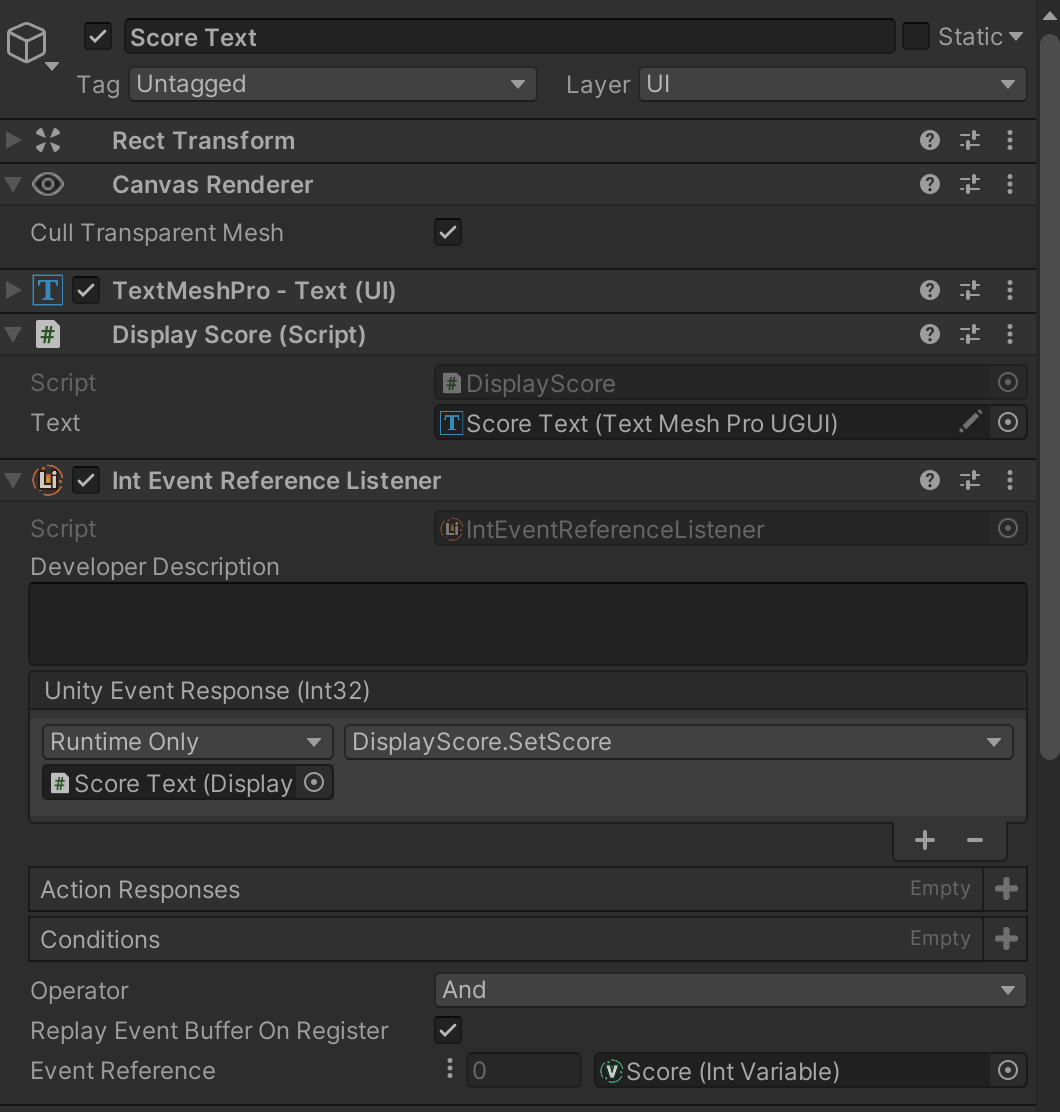Open the TextMeshPro more options menu
The height and width of the screenshot is (1112, 1060).
click(x=1010, y=290)
